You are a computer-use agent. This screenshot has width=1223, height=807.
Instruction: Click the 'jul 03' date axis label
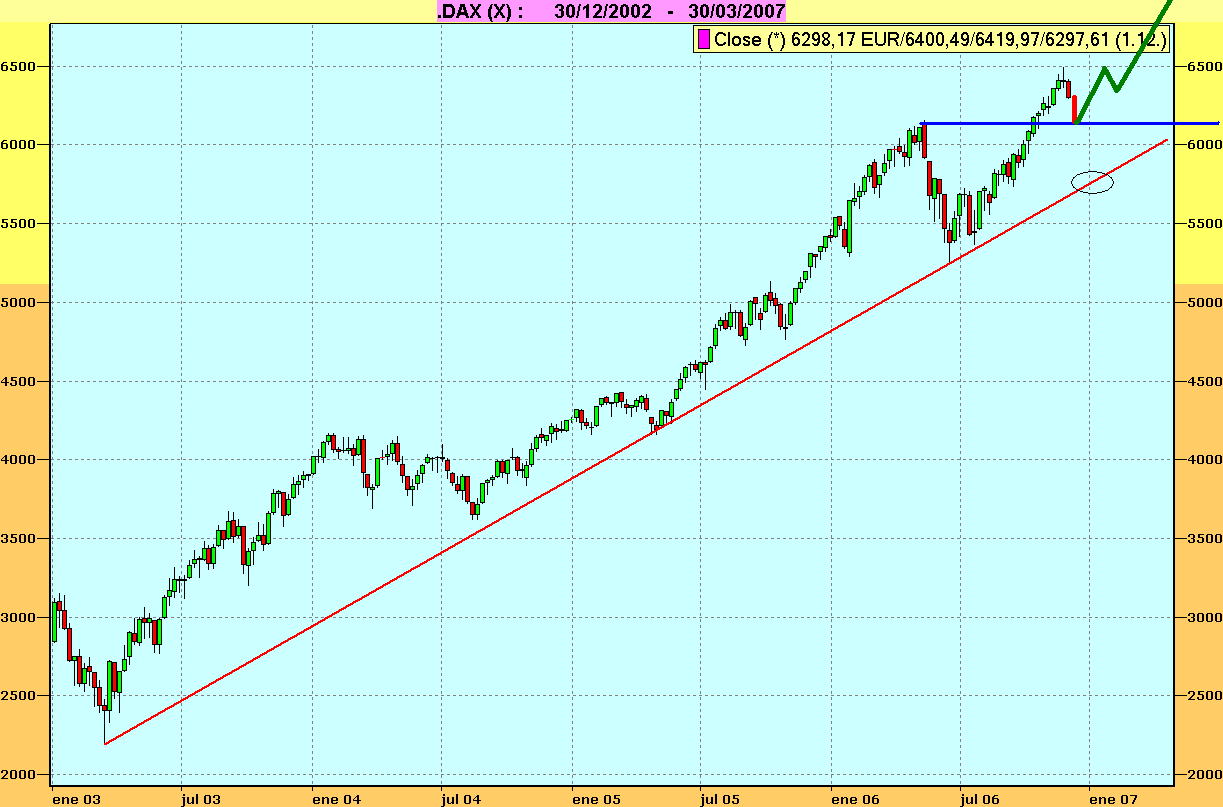pos(202,798)
